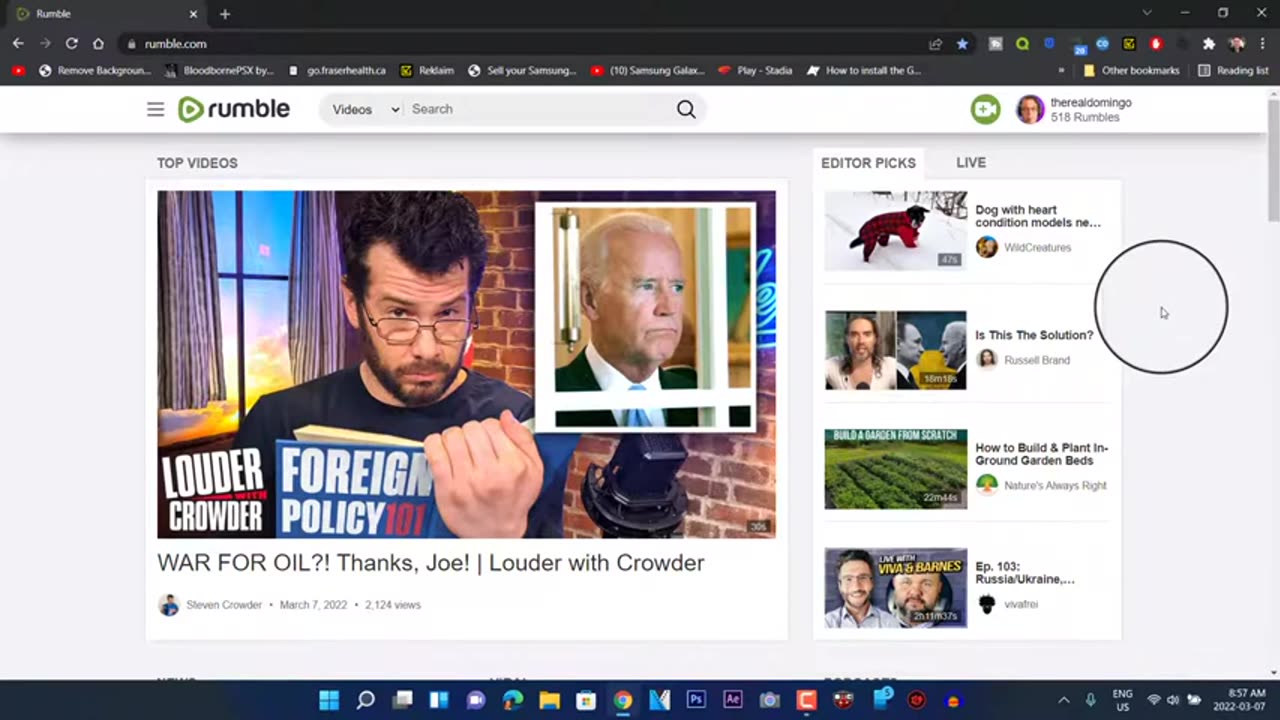Go to browser home page
1280x720 pixels.
click(98, 44)
